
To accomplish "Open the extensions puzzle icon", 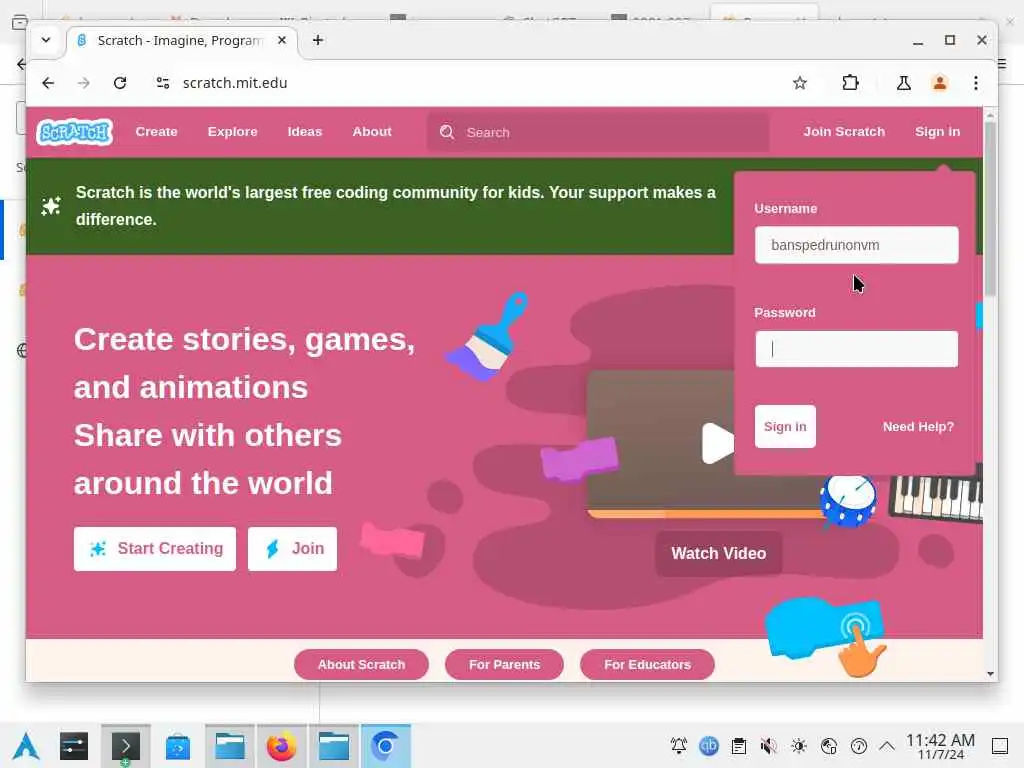I will click(850, 83).
